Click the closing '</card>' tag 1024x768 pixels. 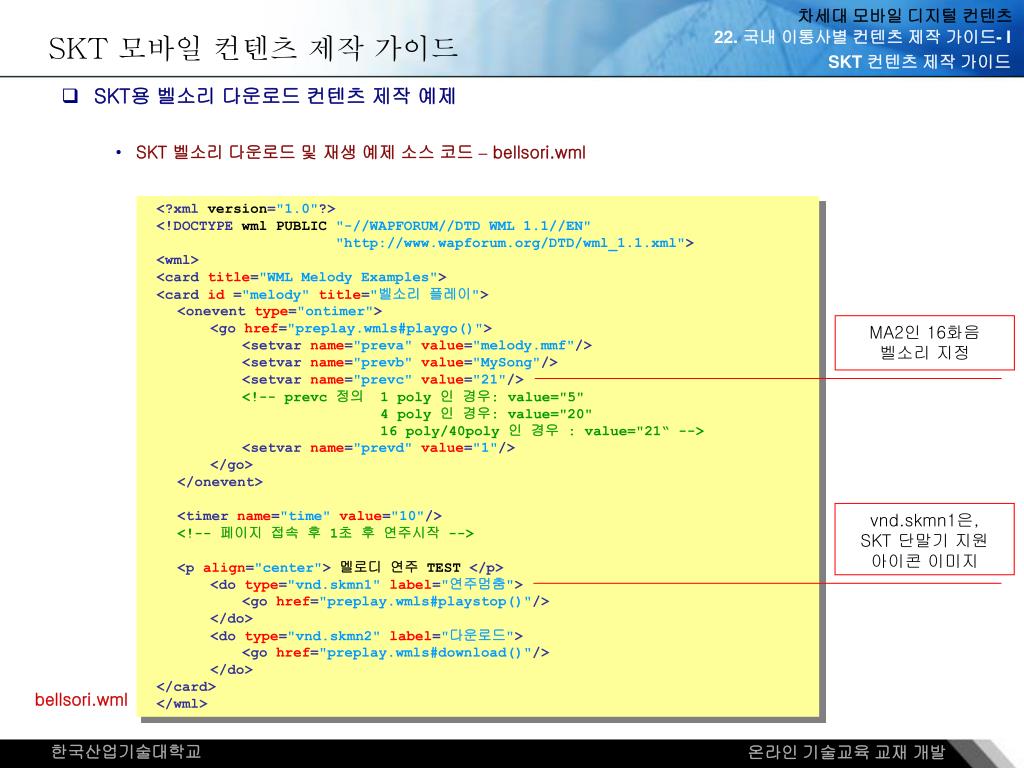coord(185,686)
